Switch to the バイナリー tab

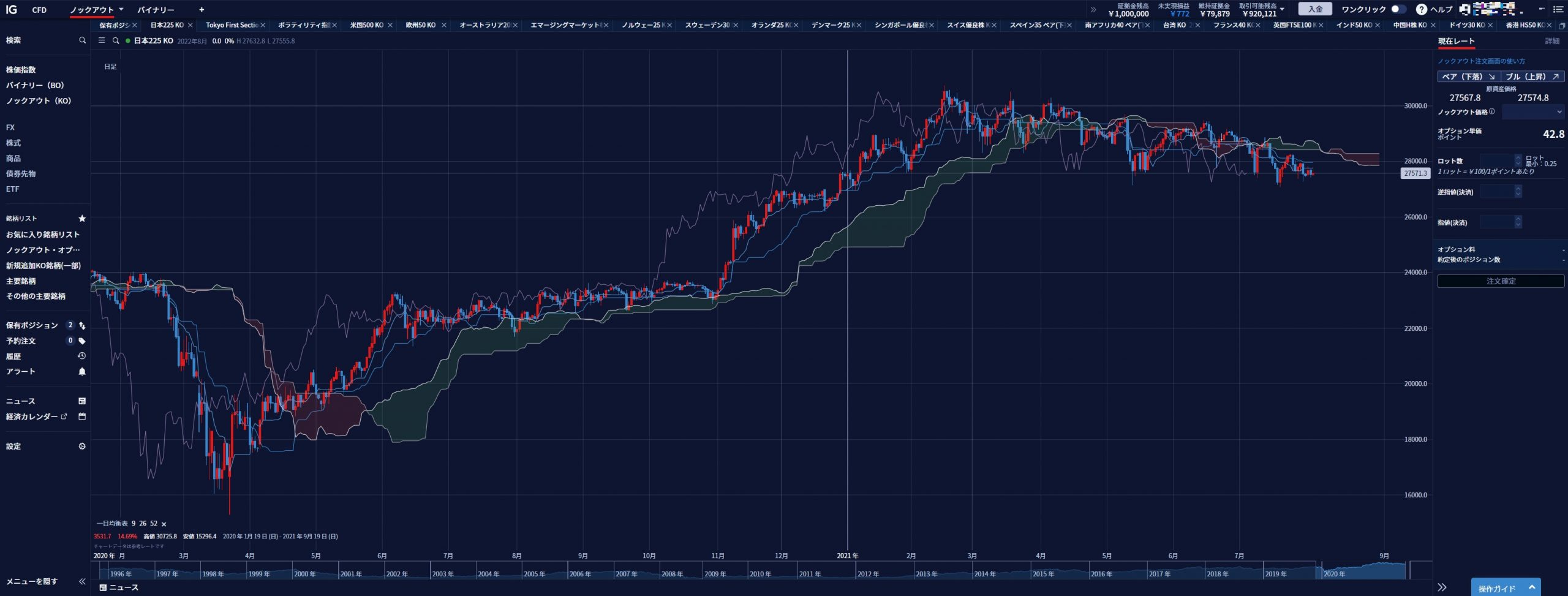(x=156, y=10)
